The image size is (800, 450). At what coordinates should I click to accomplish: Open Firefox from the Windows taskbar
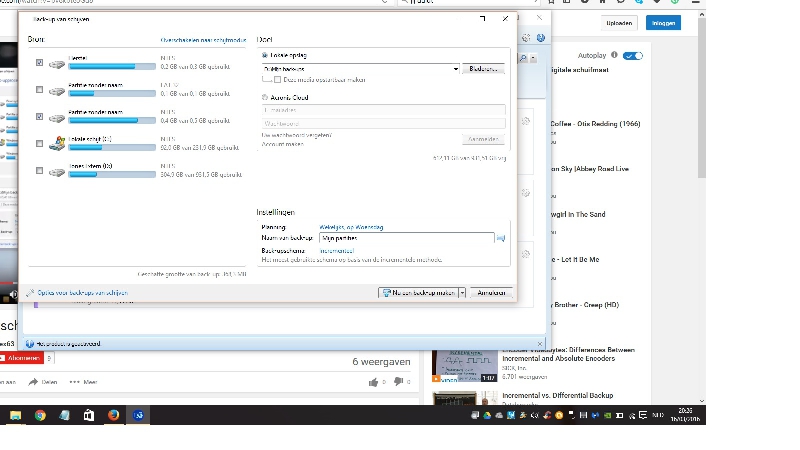(x=113, y=415)
